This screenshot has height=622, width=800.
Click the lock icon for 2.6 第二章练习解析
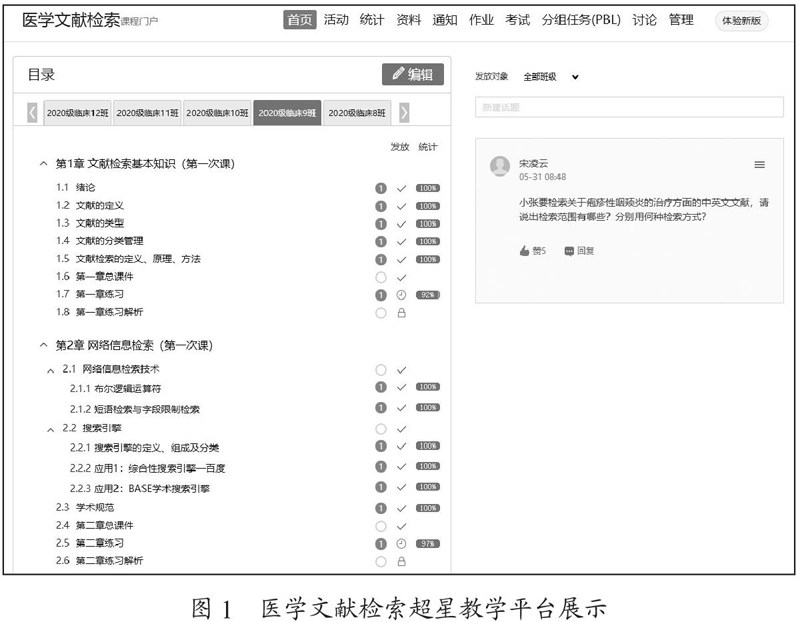coord(402,561)
